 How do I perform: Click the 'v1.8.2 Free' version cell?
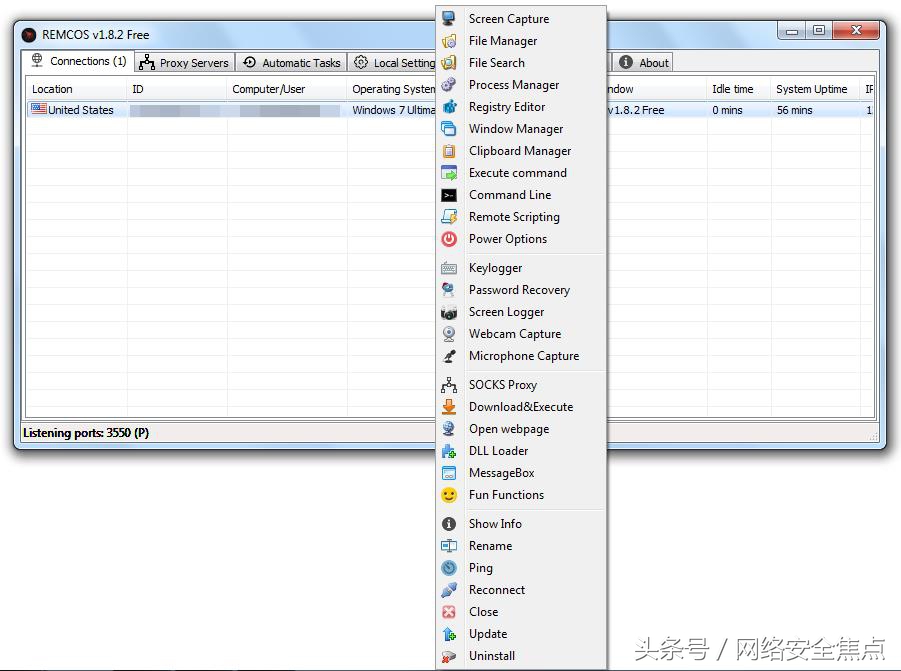[637, 110]
